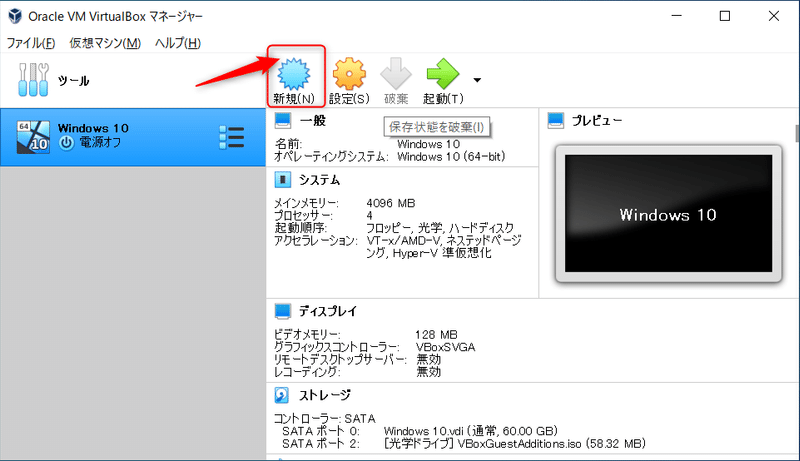The image size is (800, 461).
Task: Open the Windows 10 VM menu list icon
Action: click(232, 137)
